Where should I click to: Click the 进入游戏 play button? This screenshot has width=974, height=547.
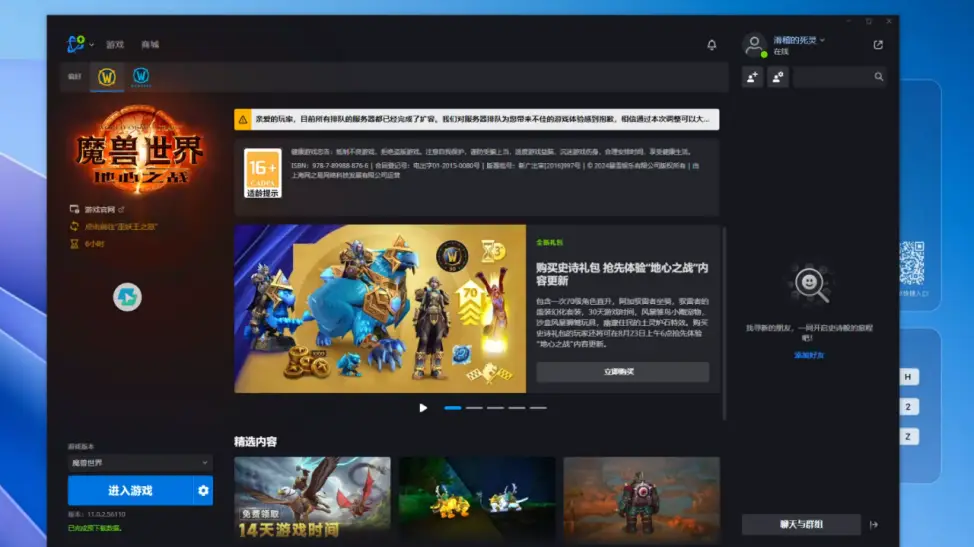(130, 490)
